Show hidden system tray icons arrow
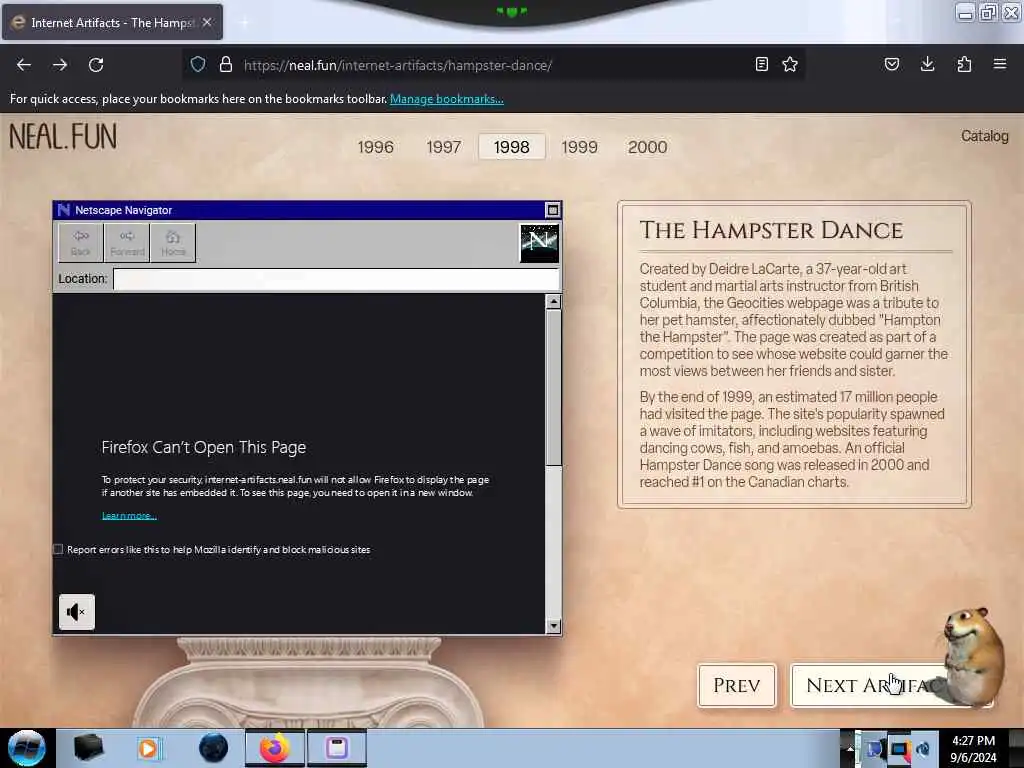1024x768 pixels. point(850,748)
